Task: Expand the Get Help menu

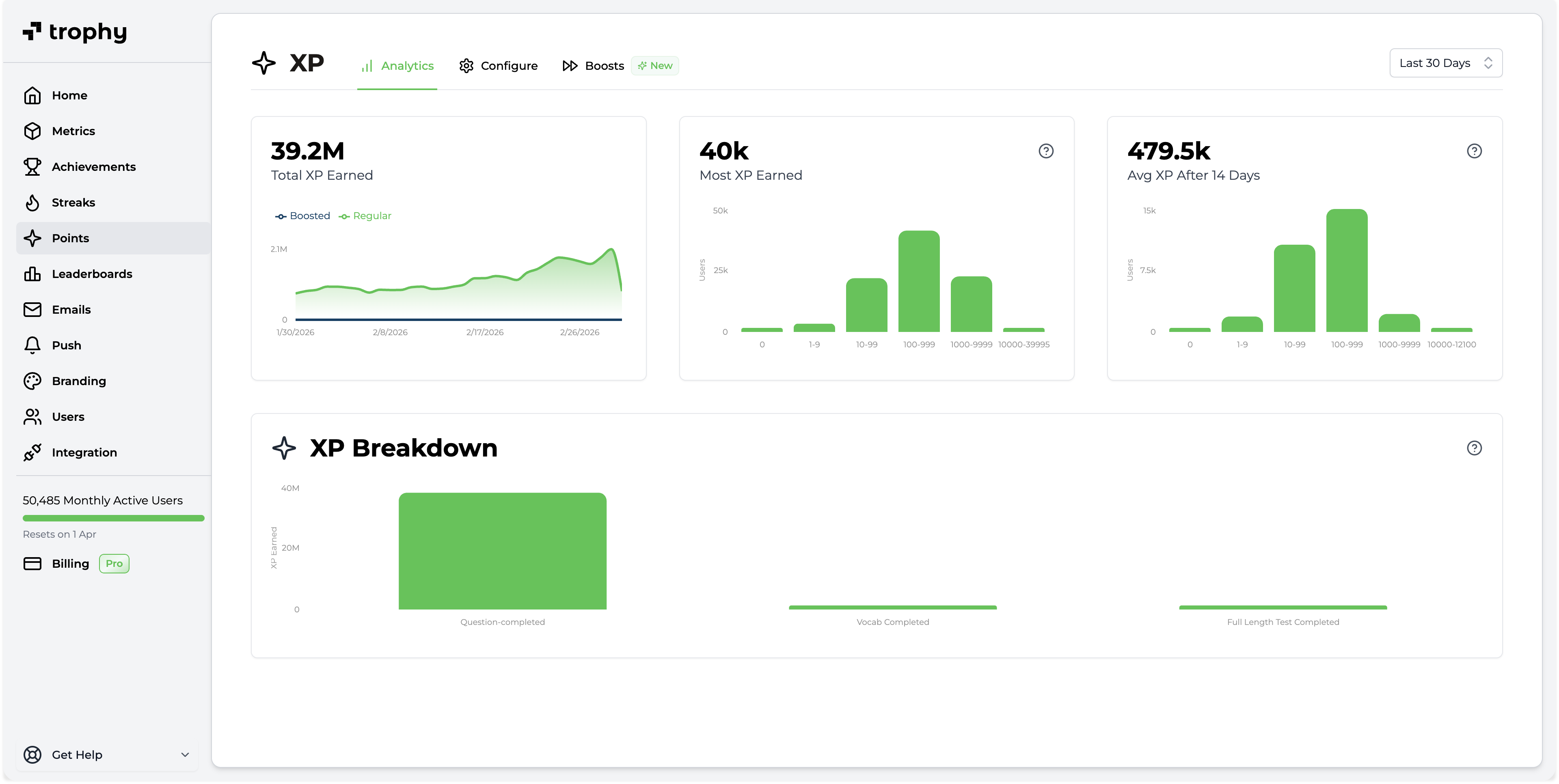Action: pyautogui.click(x=107, y=754)
